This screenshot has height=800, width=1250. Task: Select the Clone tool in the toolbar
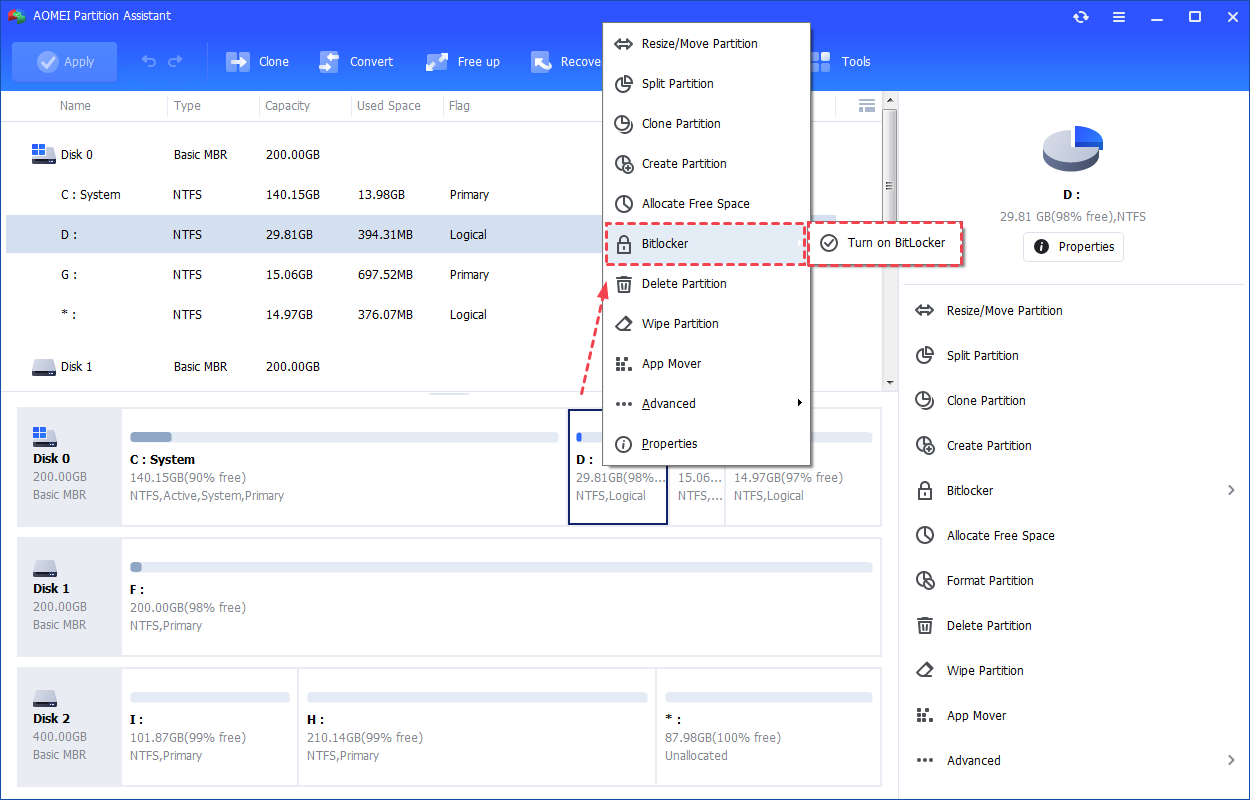pyautogui.click(x=257, y=61)
